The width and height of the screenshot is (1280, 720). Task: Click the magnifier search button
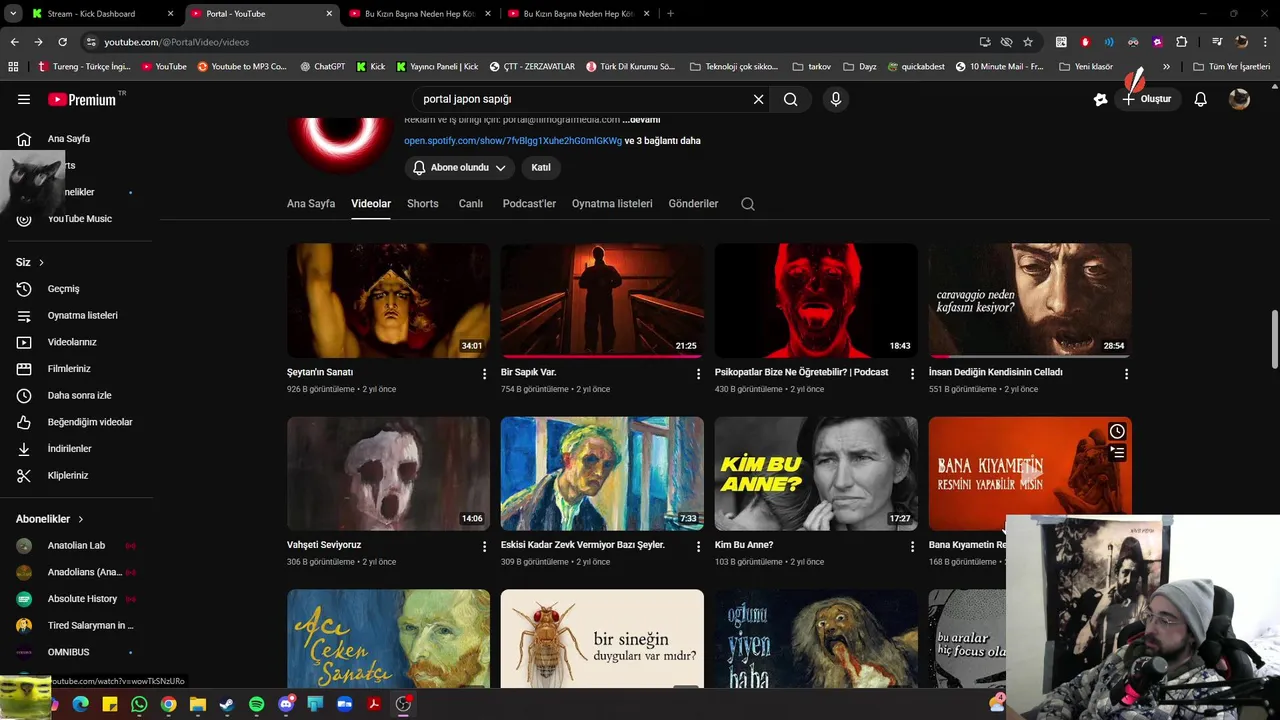791,99
